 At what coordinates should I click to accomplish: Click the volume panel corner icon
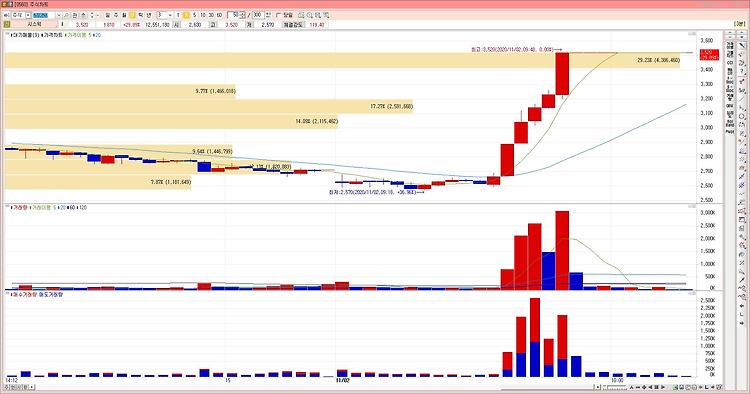pyautogui.click(x=692, y=206)
